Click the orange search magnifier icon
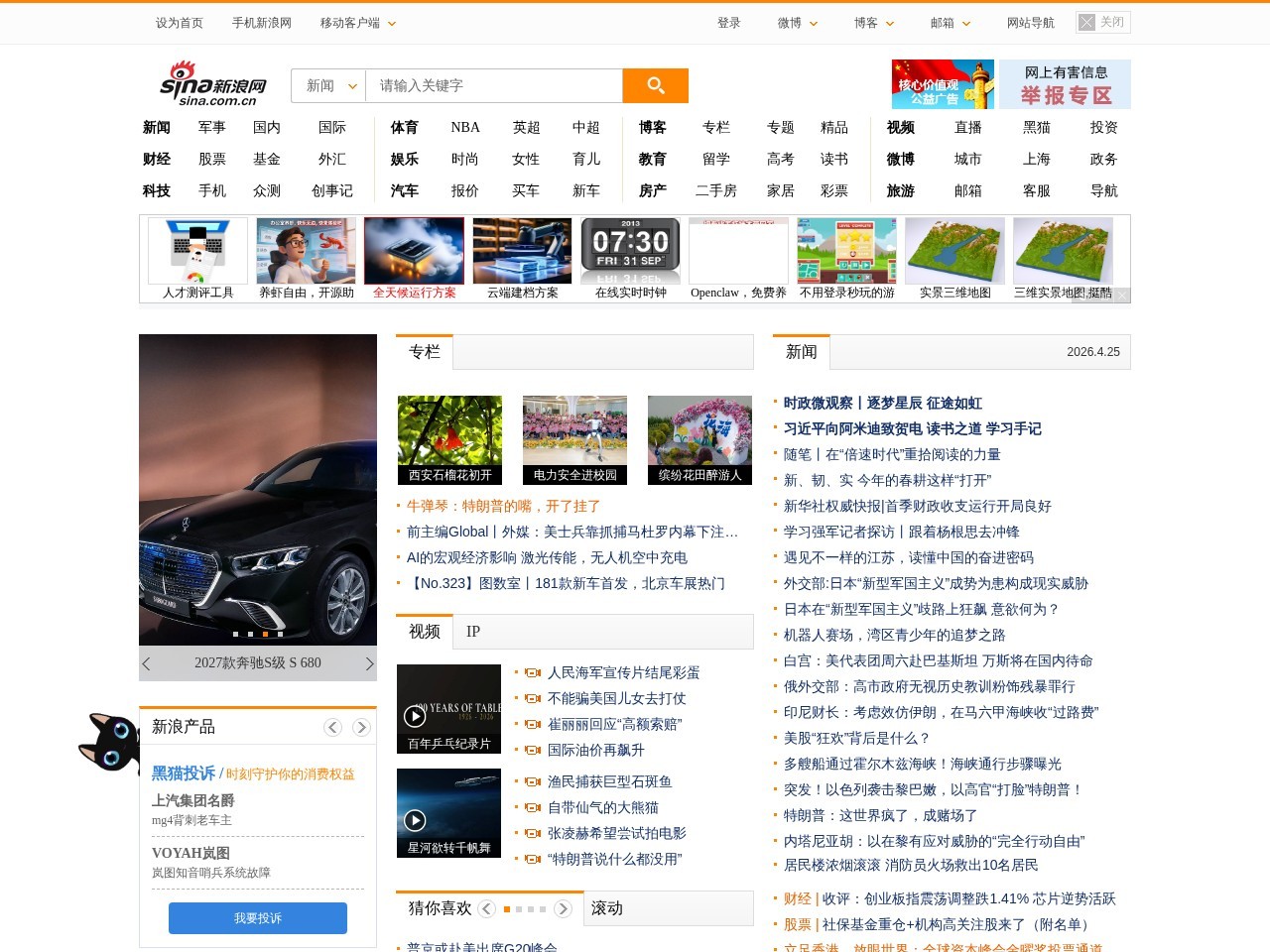 pos(655,85)
